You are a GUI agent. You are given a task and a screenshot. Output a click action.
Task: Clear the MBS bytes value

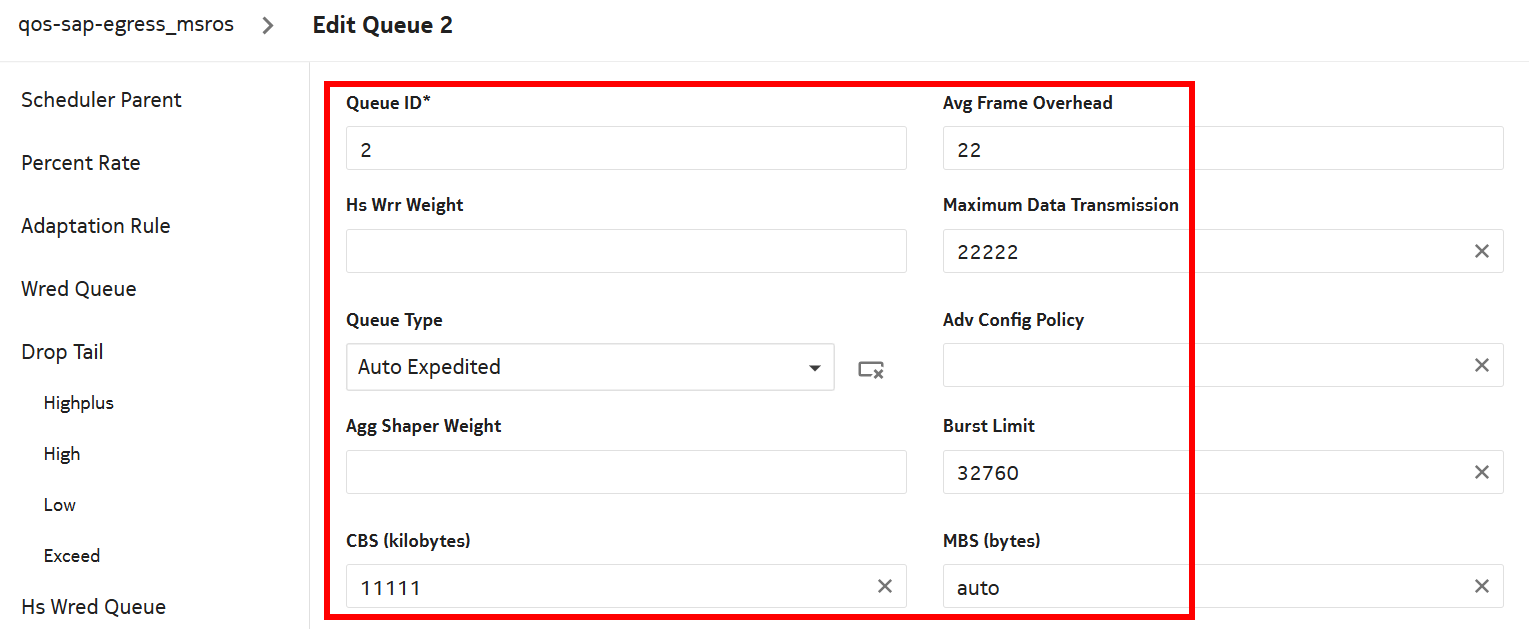coord(1482,586)
